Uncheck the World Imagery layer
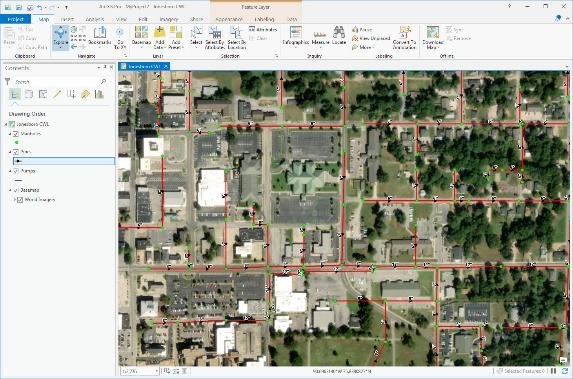Screen dimensions: 573x379 point(20,200)
